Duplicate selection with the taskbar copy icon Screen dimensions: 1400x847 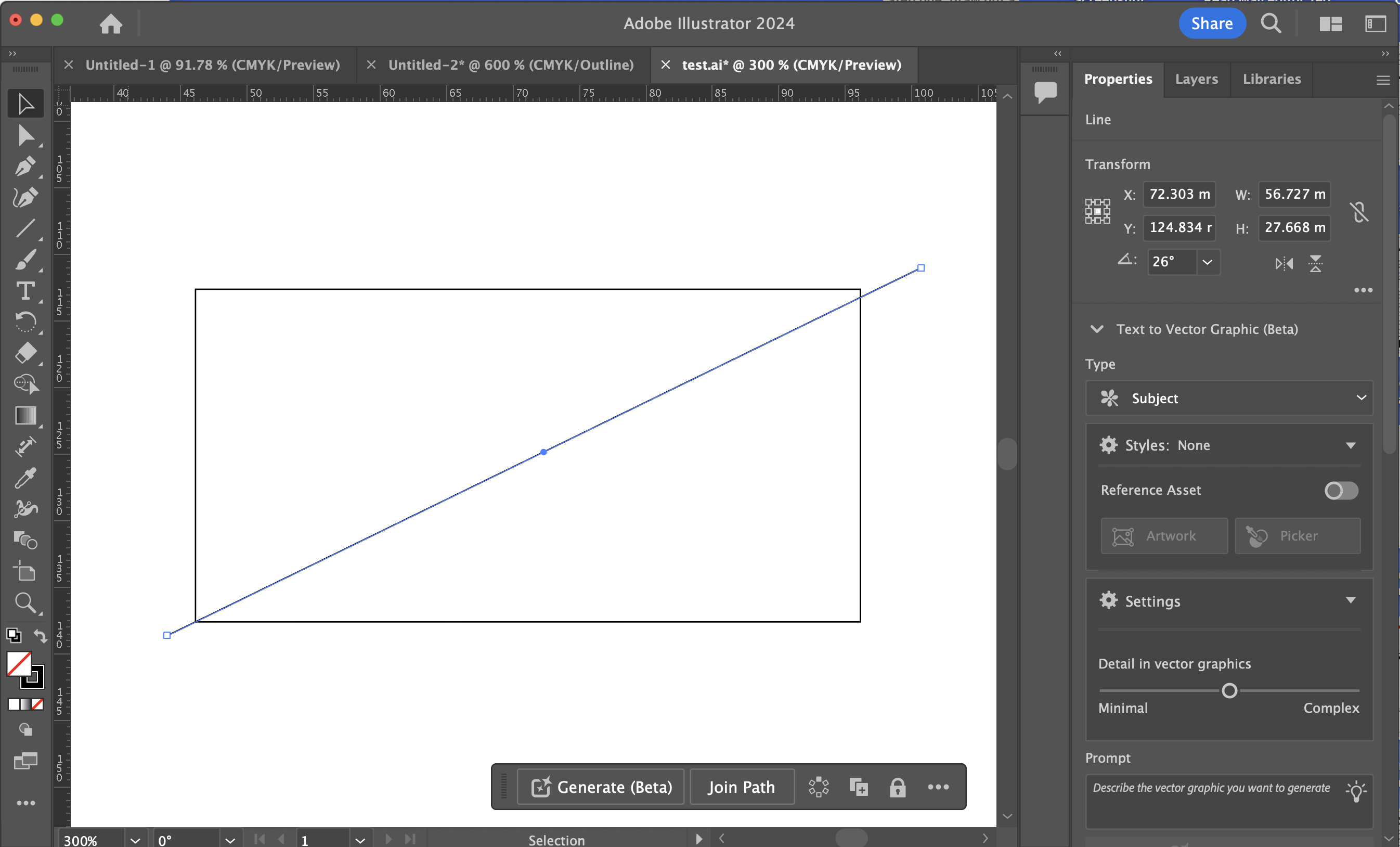click(x=858, y=787)
